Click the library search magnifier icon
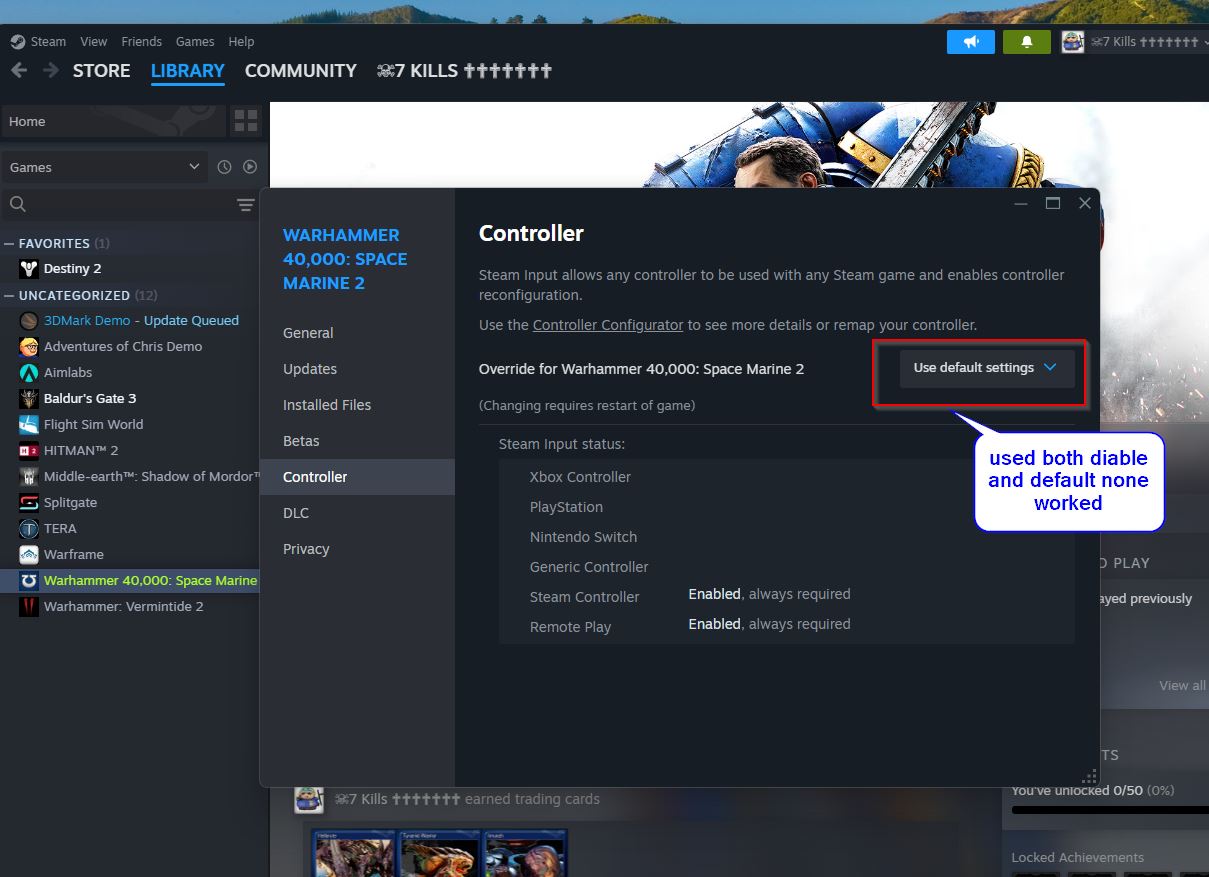Screen dimensions: 1209x877 click(x=17, y=205)
